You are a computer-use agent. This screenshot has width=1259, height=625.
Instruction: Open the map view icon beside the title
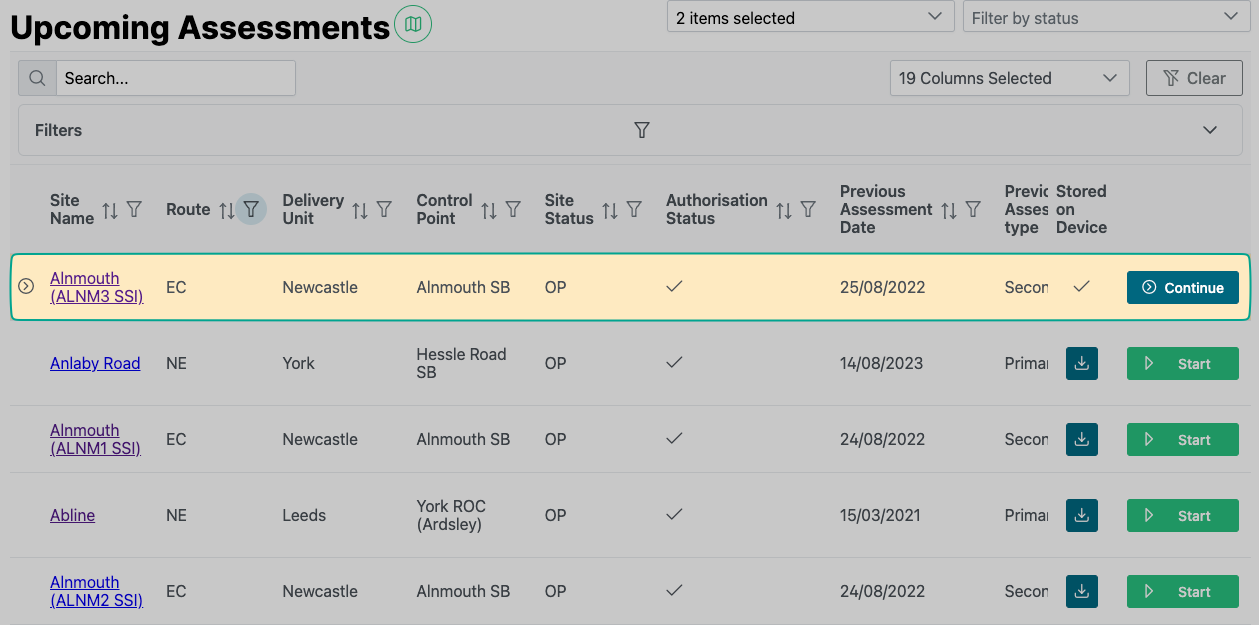(x=413, y=24)
